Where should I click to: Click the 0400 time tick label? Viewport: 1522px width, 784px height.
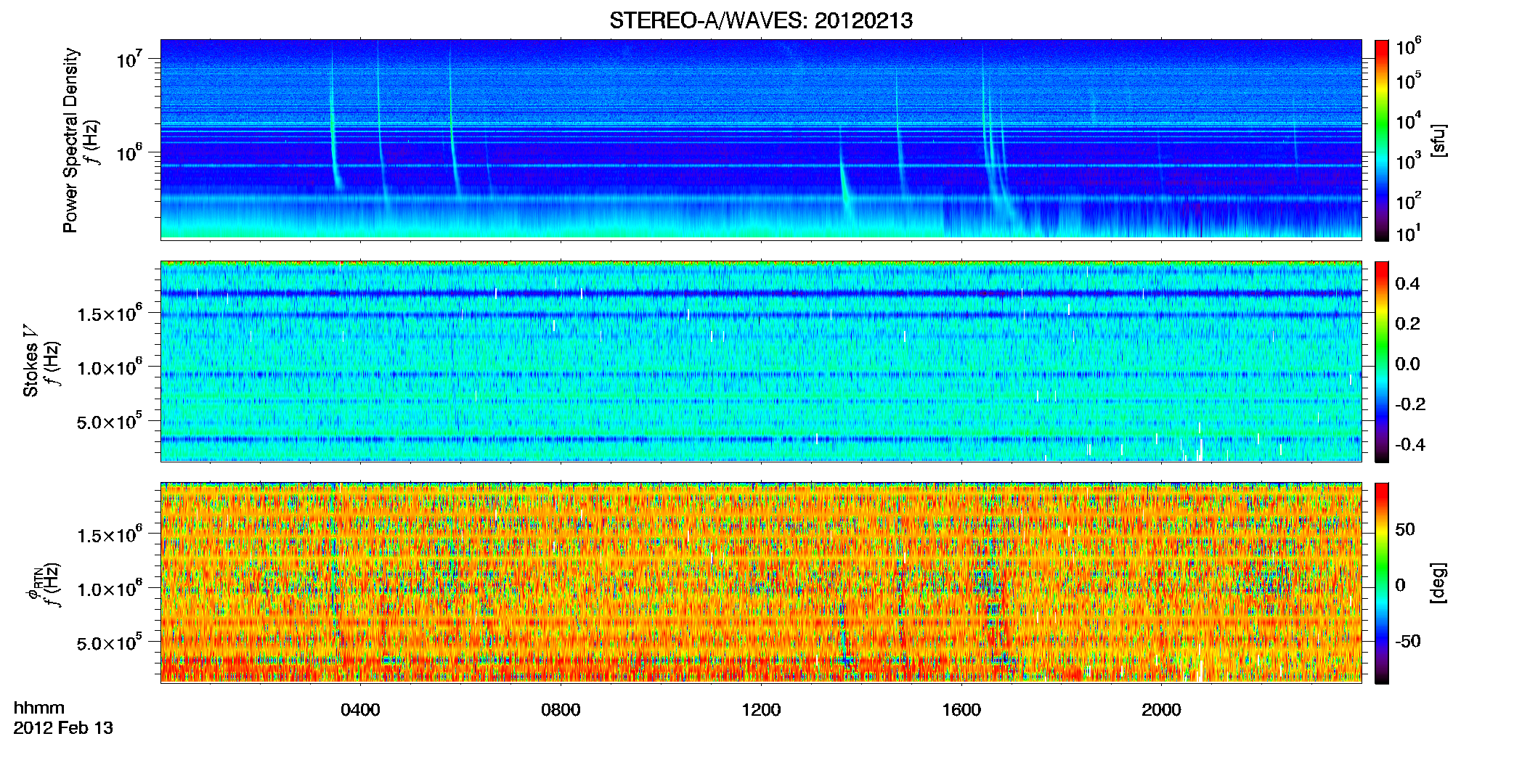coord(360,710)
